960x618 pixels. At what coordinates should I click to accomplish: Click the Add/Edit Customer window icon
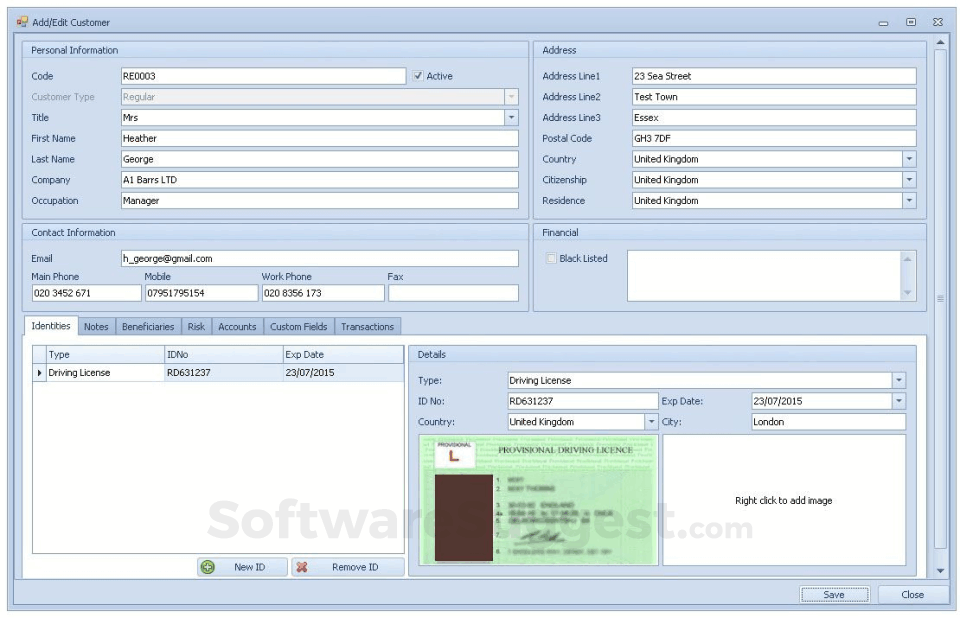(x=22, y=22)
